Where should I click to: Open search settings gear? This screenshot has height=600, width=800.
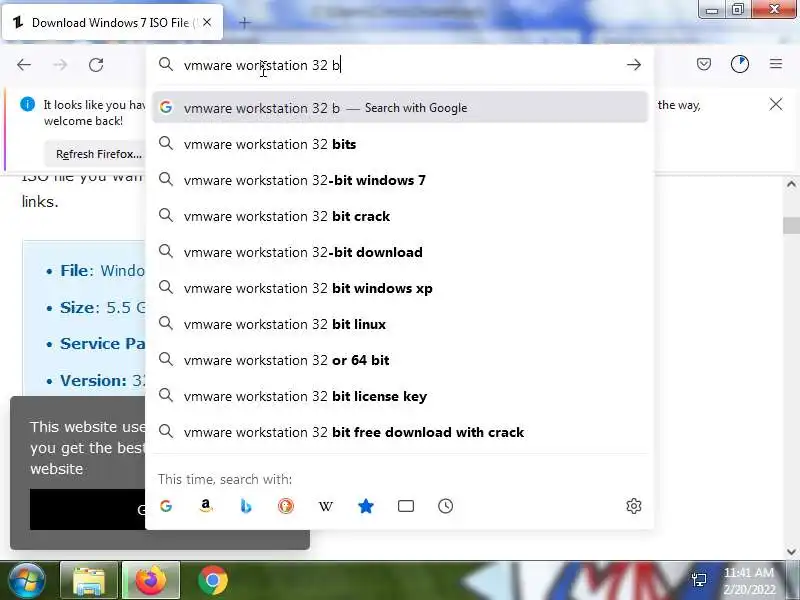coord(634,506)
